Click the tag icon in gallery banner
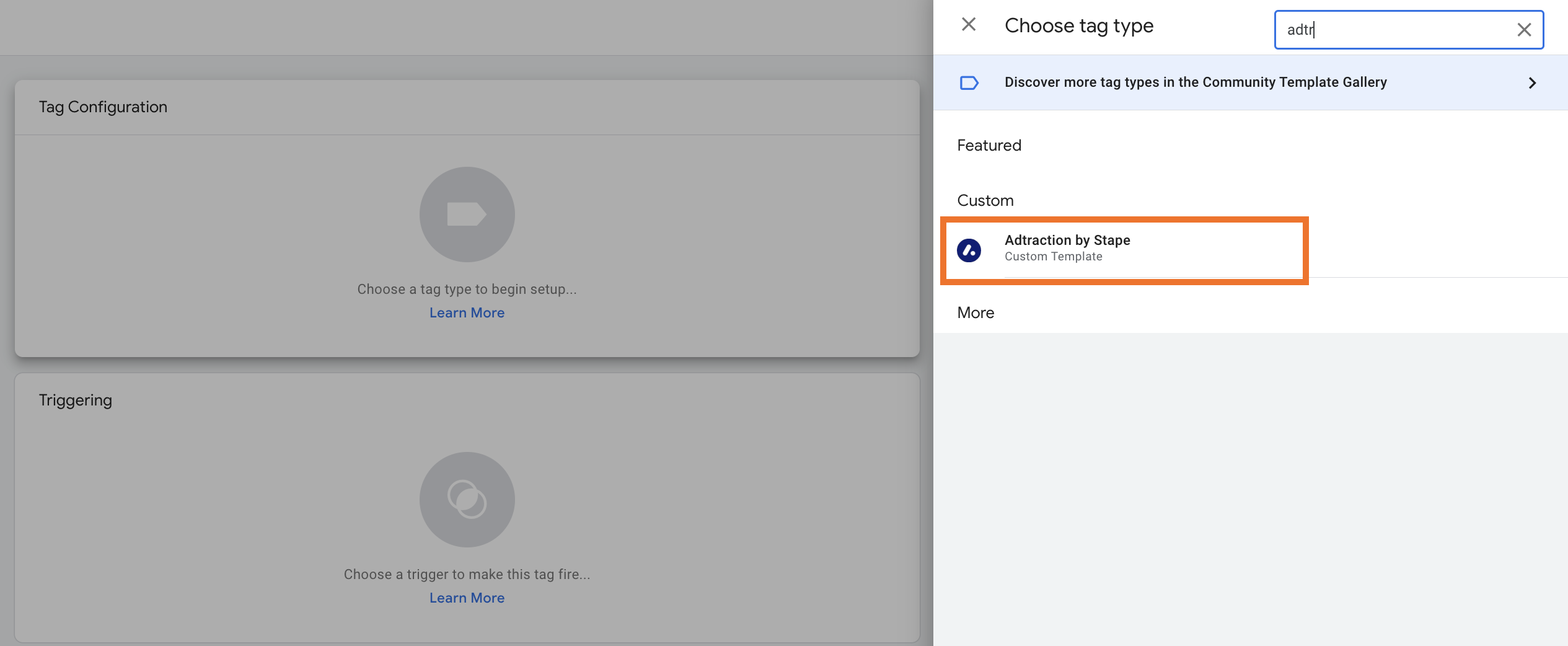Viewport: 1568px width, 646px height. (x=969, y=82)
